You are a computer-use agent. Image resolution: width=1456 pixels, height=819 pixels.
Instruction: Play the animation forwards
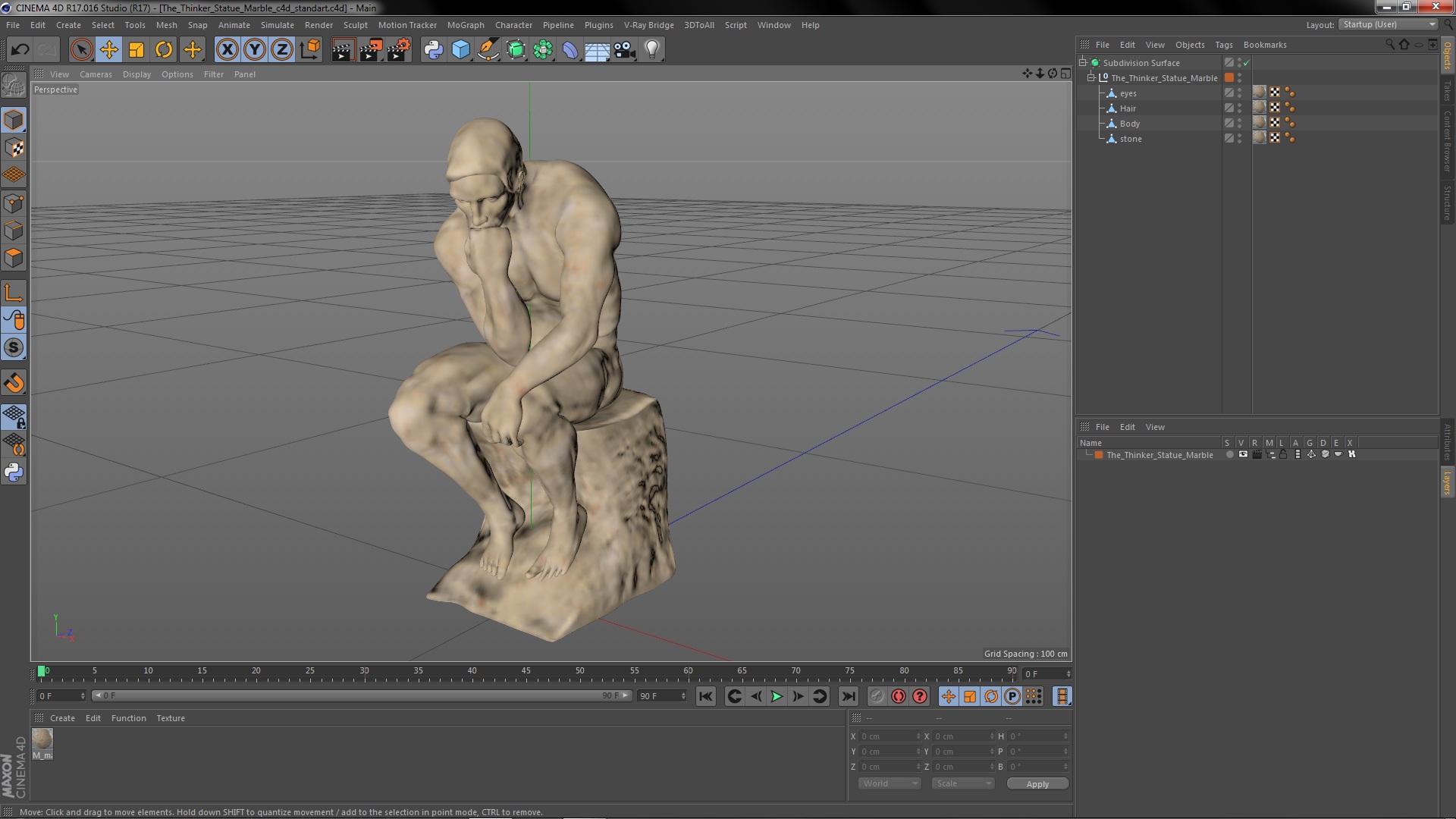click(x=777, y=696)
